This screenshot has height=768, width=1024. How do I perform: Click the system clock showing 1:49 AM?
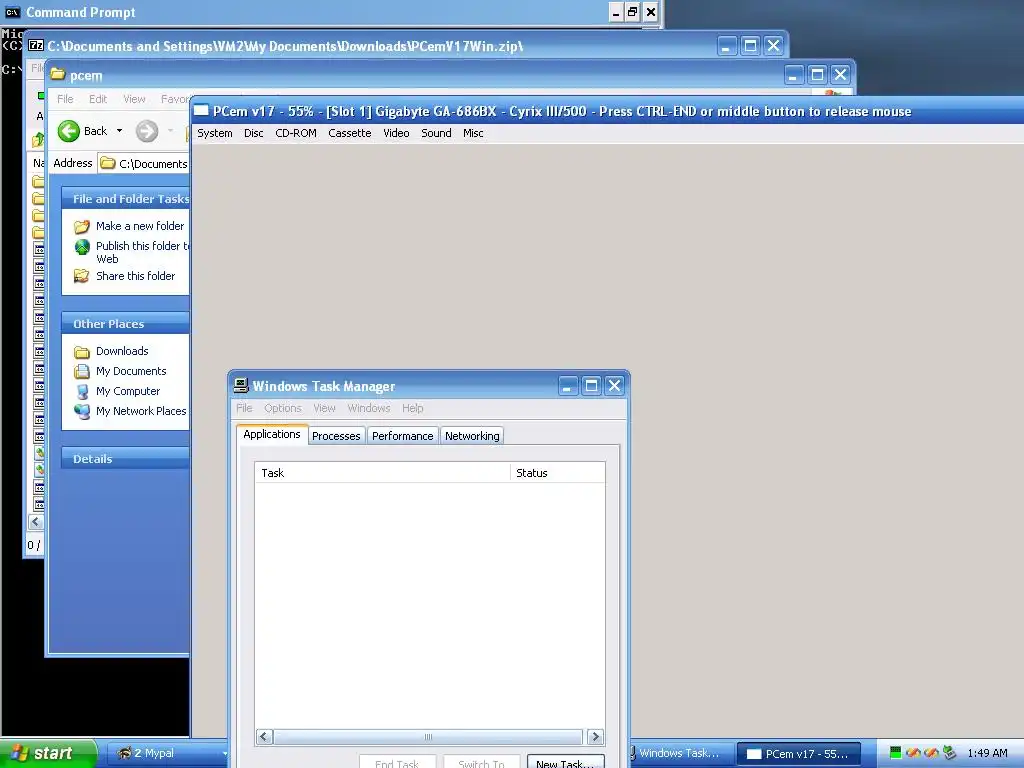click(987, 753)
